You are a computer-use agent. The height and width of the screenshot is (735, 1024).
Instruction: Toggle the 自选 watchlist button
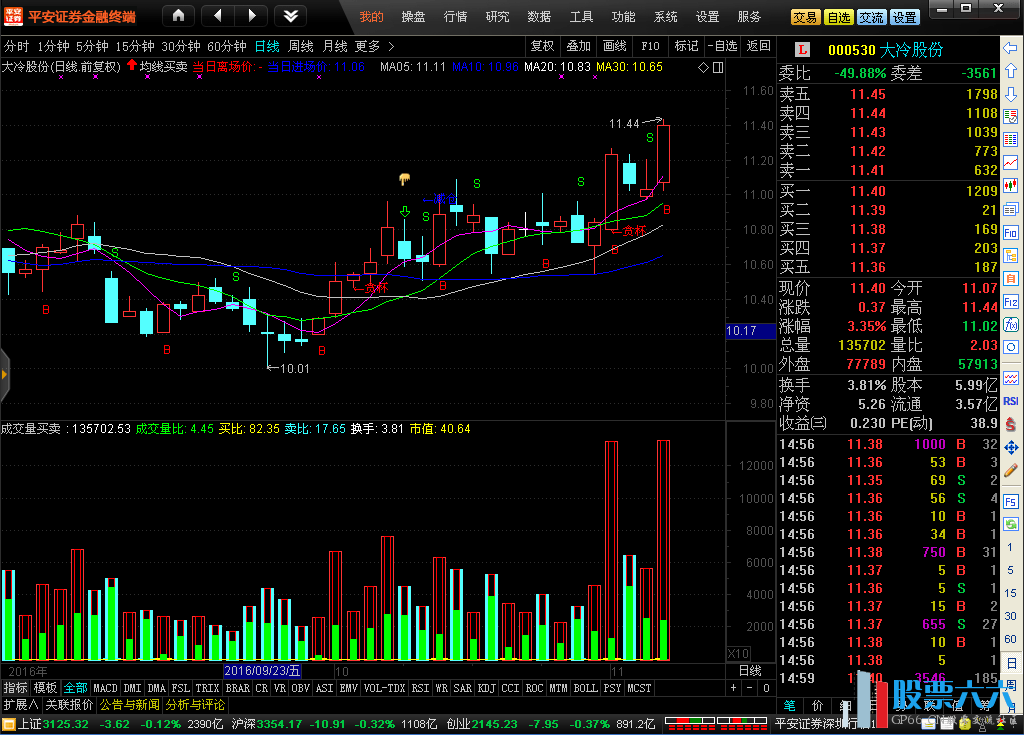tap(839, 17)
